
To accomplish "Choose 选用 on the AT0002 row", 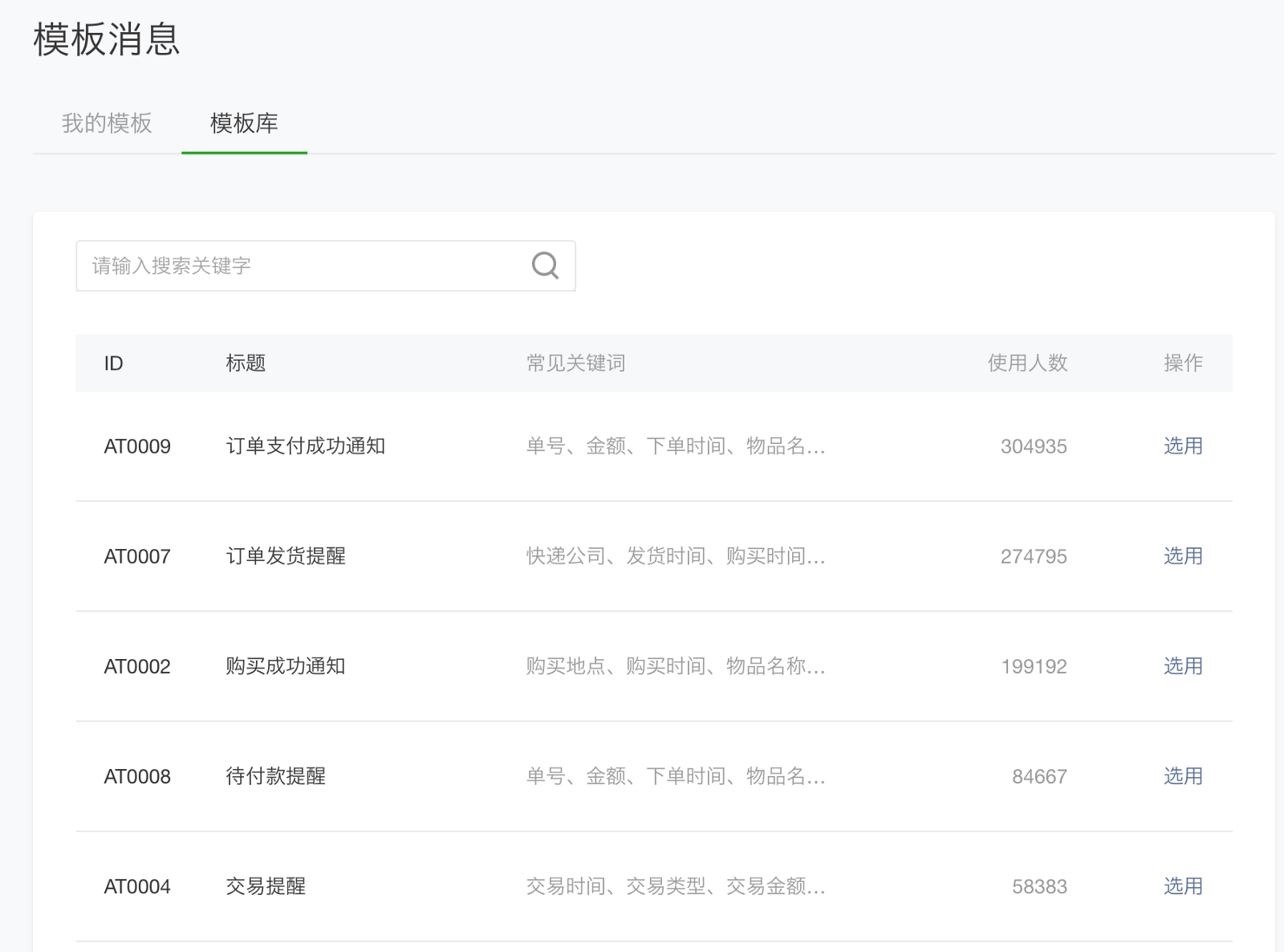I will [x=1182, y=666].
